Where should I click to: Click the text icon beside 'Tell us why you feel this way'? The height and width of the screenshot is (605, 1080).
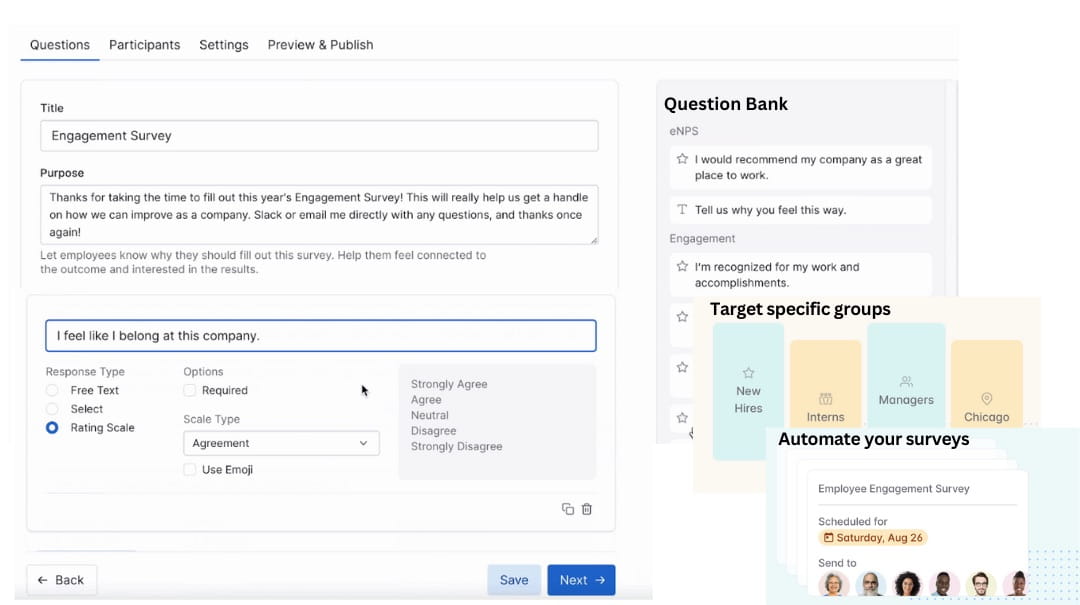(682, 209)
